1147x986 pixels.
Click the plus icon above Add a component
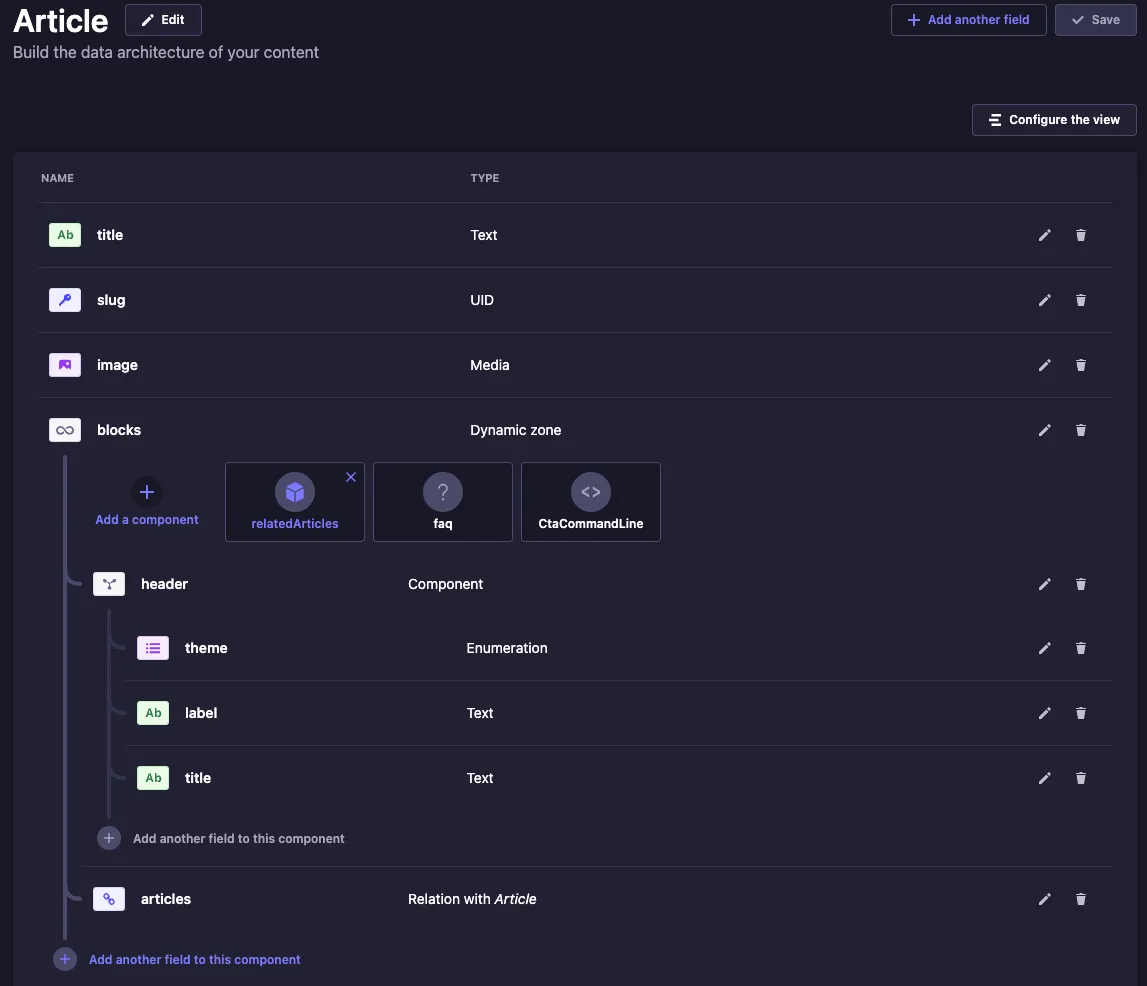pos(147,492)
